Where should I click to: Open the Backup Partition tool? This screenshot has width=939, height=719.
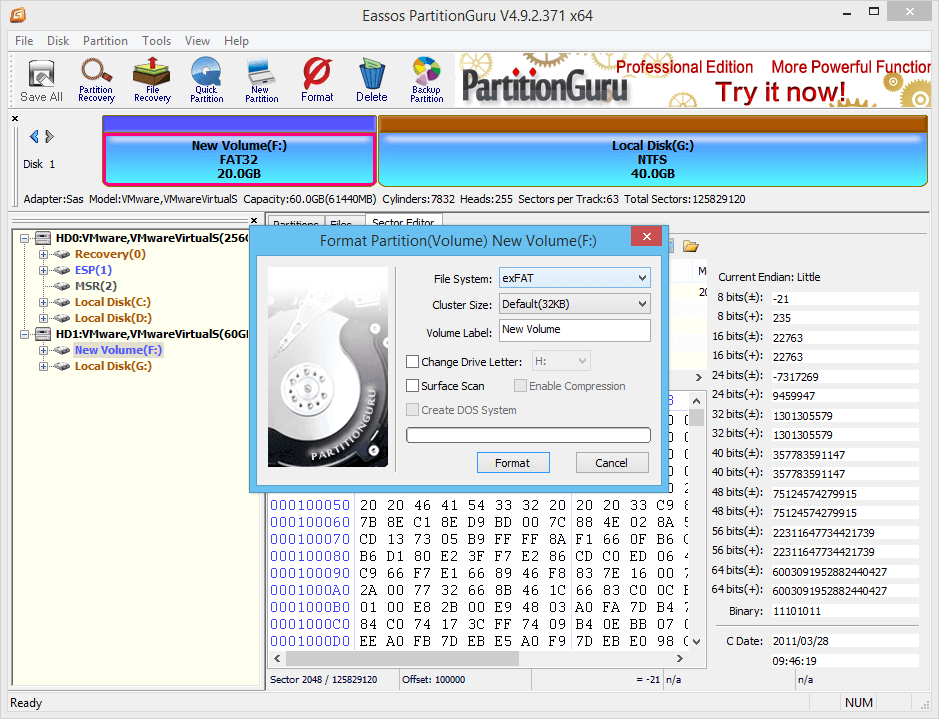click(x=427, y=81)
